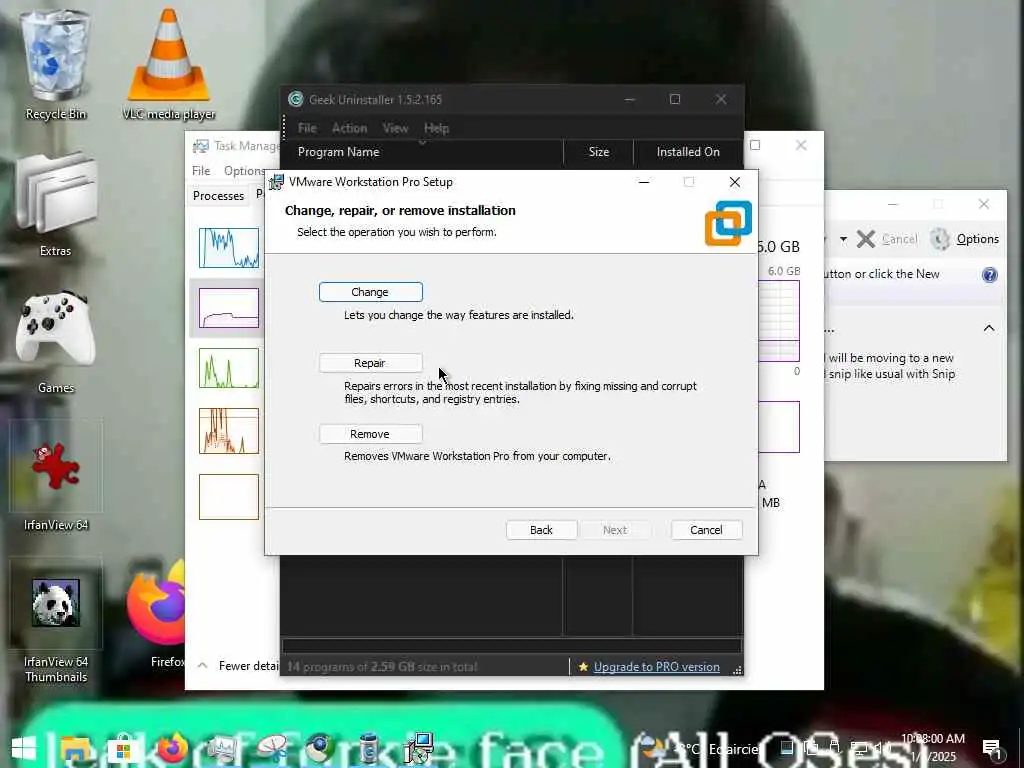Switch to Geek Uninstaller trash icon on taskbar
Image resolution: width=1024 pixels, height=768 pixels.
point(369,749)
